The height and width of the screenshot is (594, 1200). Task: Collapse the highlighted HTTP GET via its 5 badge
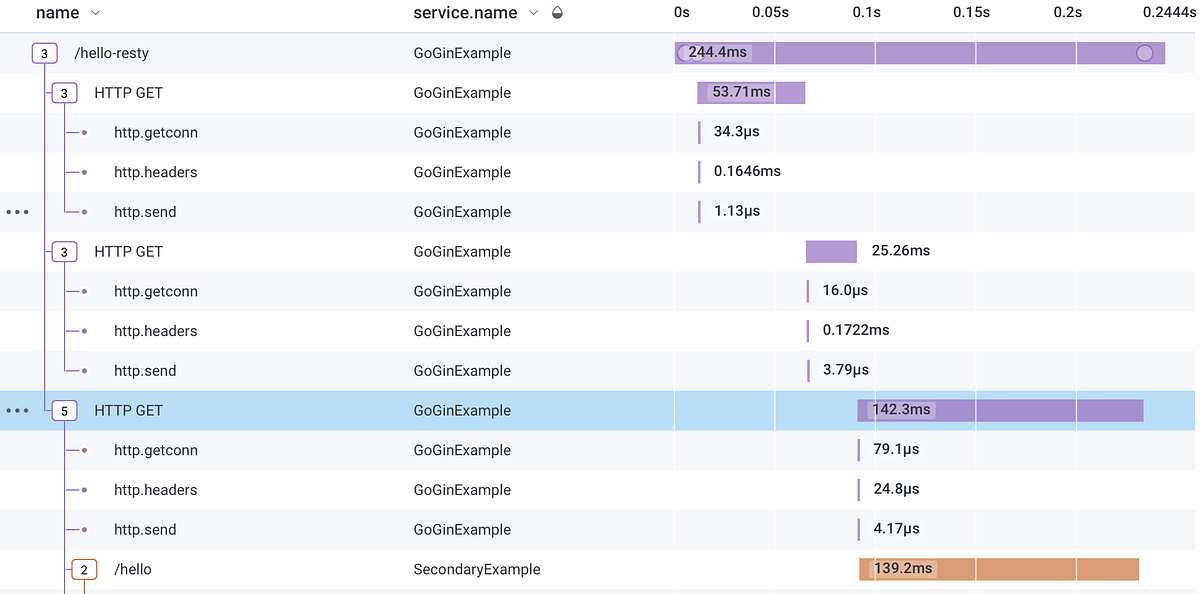point(63,410)
